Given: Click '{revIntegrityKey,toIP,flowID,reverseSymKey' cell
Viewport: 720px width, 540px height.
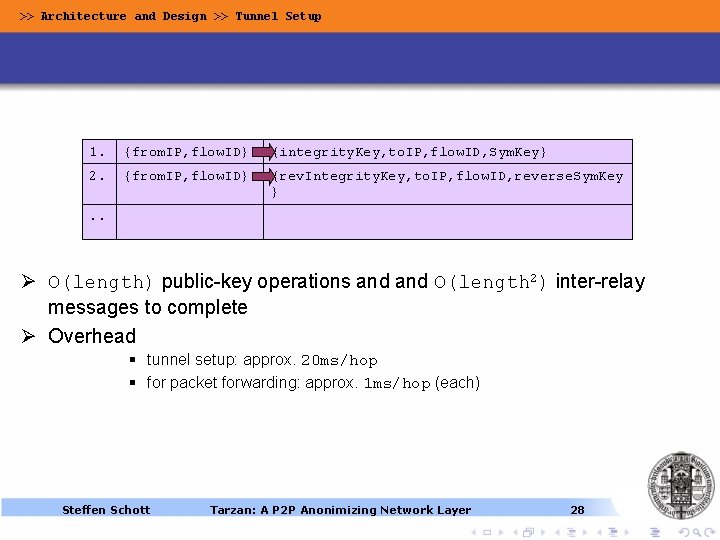Looking at the screenshot, I should coord(448,184).
